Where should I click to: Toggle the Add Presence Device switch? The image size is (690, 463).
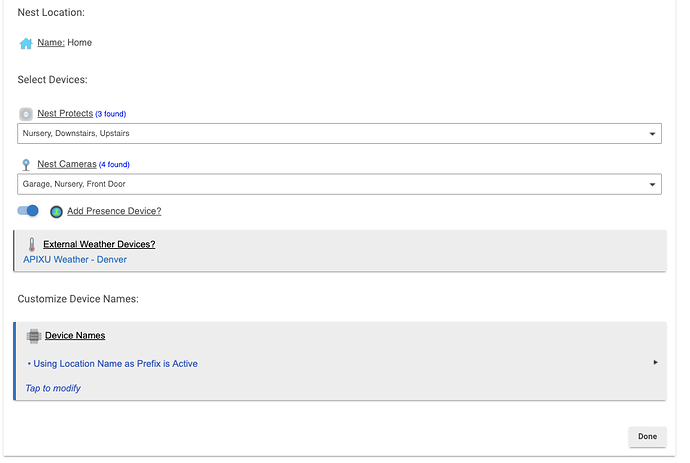[28, 211]
